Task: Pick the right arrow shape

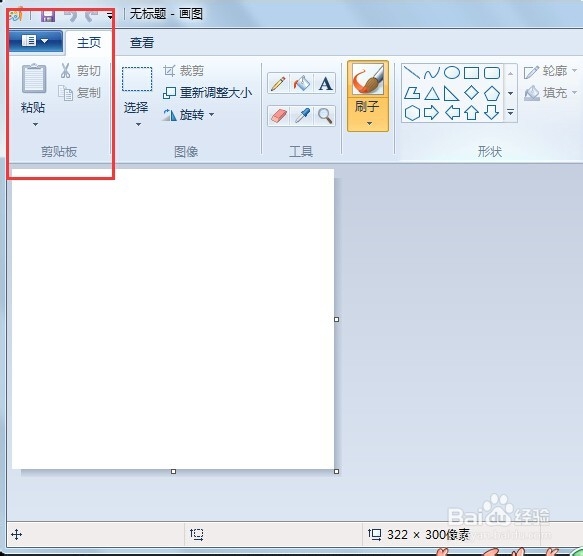Action: (x=432, y=113)
